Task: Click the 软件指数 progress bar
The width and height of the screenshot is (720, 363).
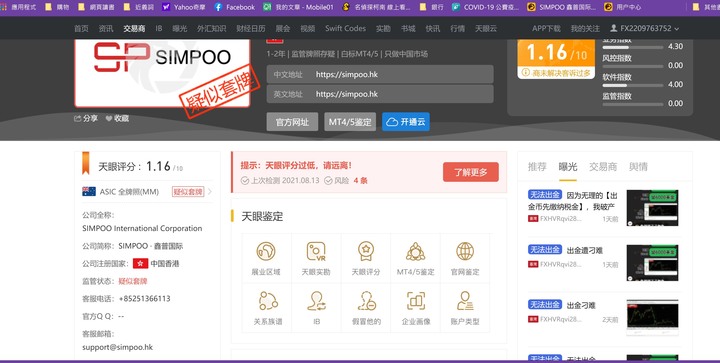Action: pyautogui.click(x=633, y=85)
